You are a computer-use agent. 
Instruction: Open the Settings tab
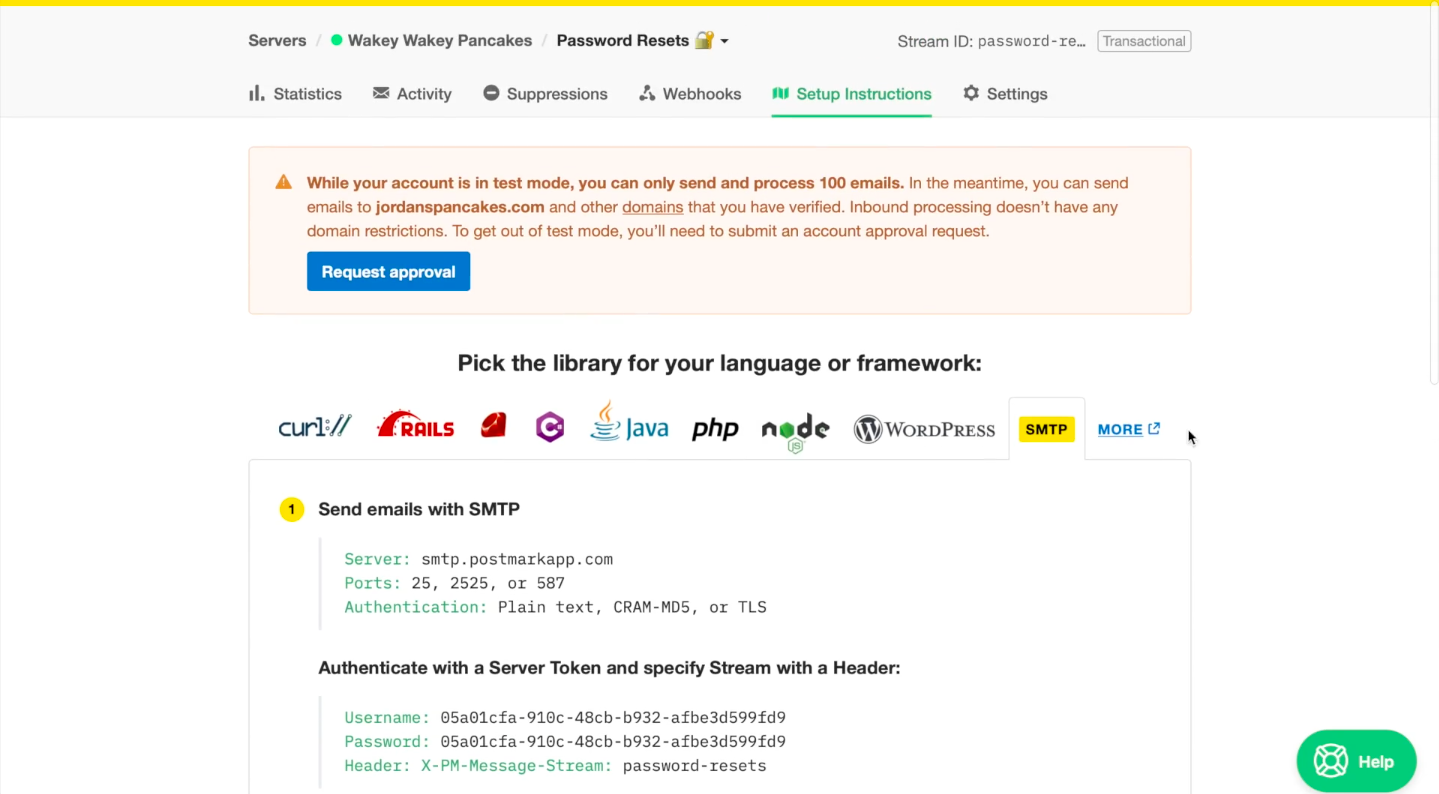pyautogui.click(x=1005, y=93)
